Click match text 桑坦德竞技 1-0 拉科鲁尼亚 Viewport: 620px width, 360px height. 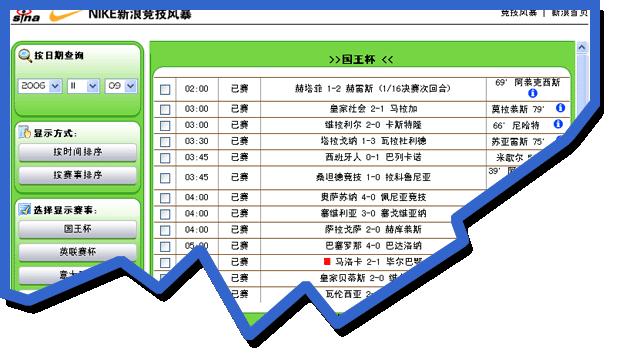373,177
